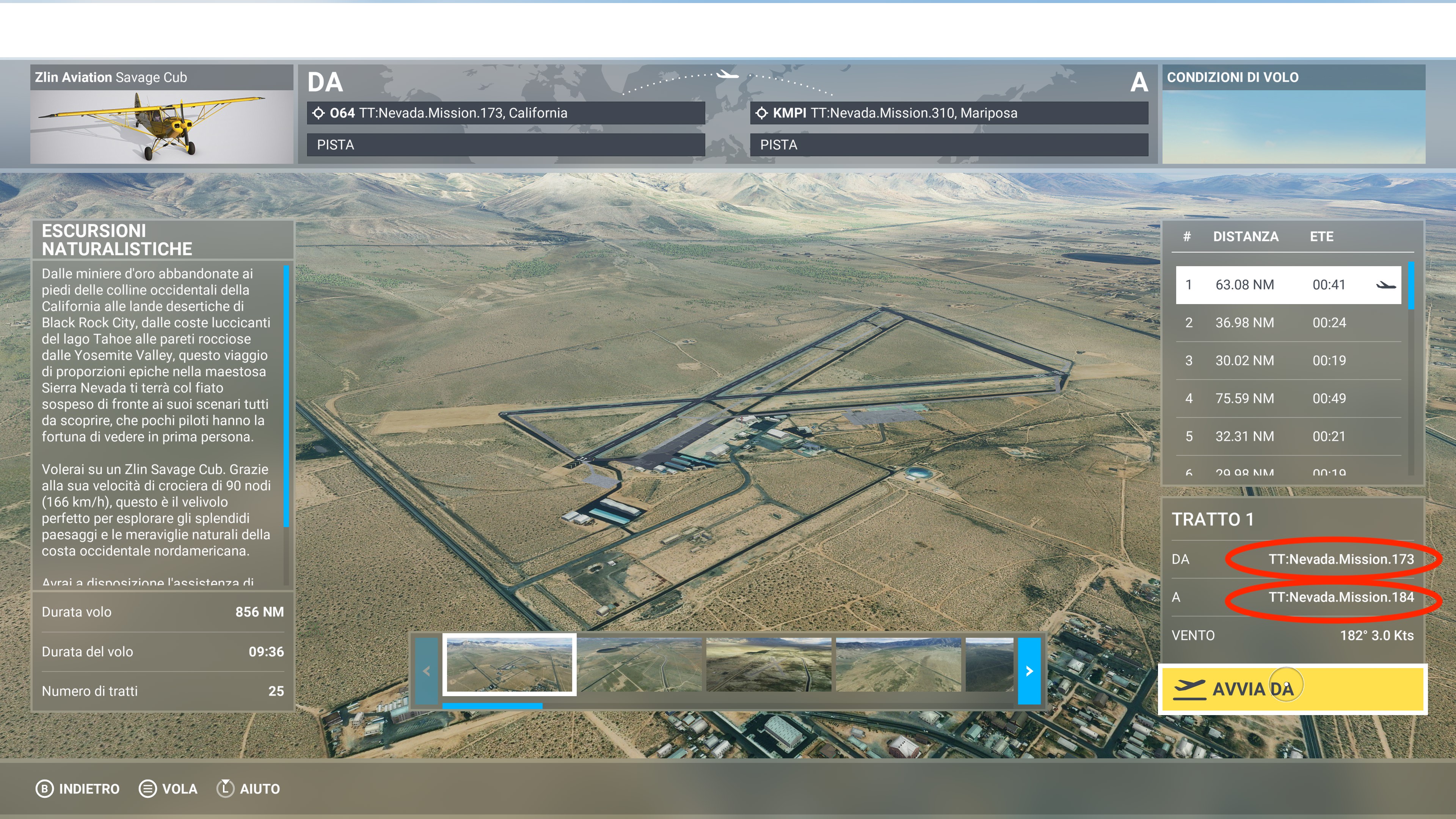Show previous gallery images with left arrow
This screenshot has height=819, width=1456.
point(427,671)
